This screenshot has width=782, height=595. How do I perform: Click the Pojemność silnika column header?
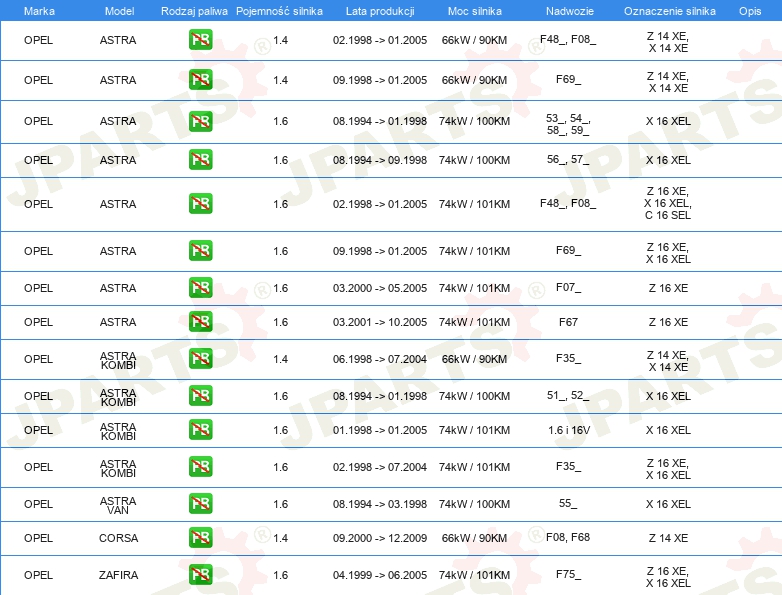tap(279, 11)
